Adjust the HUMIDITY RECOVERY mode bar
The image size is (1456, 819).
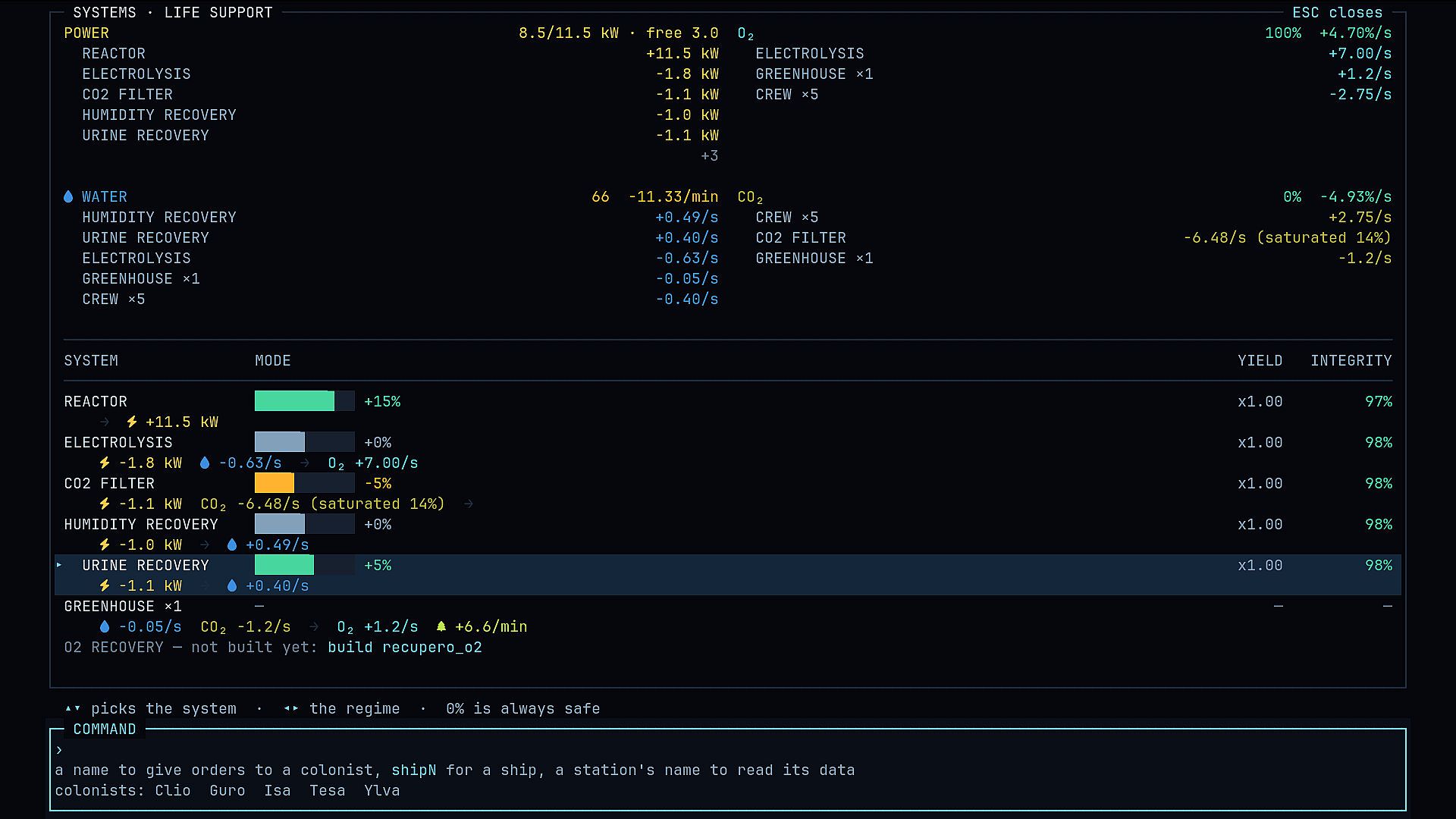[305, 524]
